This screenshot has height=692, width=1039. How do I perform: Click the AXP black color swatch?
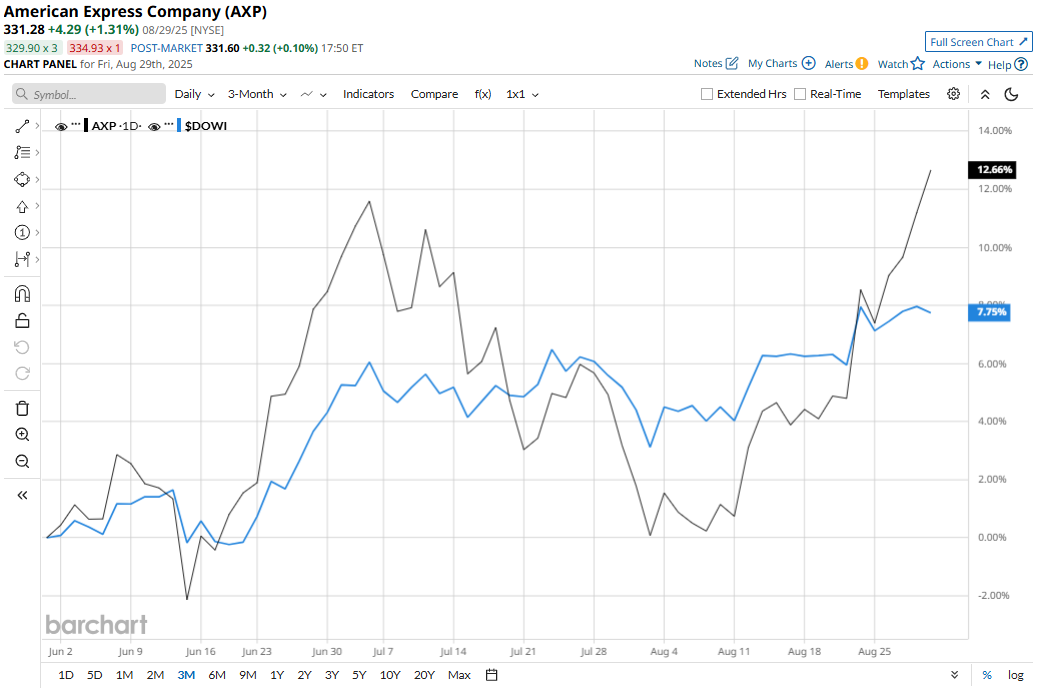[86, 126]
